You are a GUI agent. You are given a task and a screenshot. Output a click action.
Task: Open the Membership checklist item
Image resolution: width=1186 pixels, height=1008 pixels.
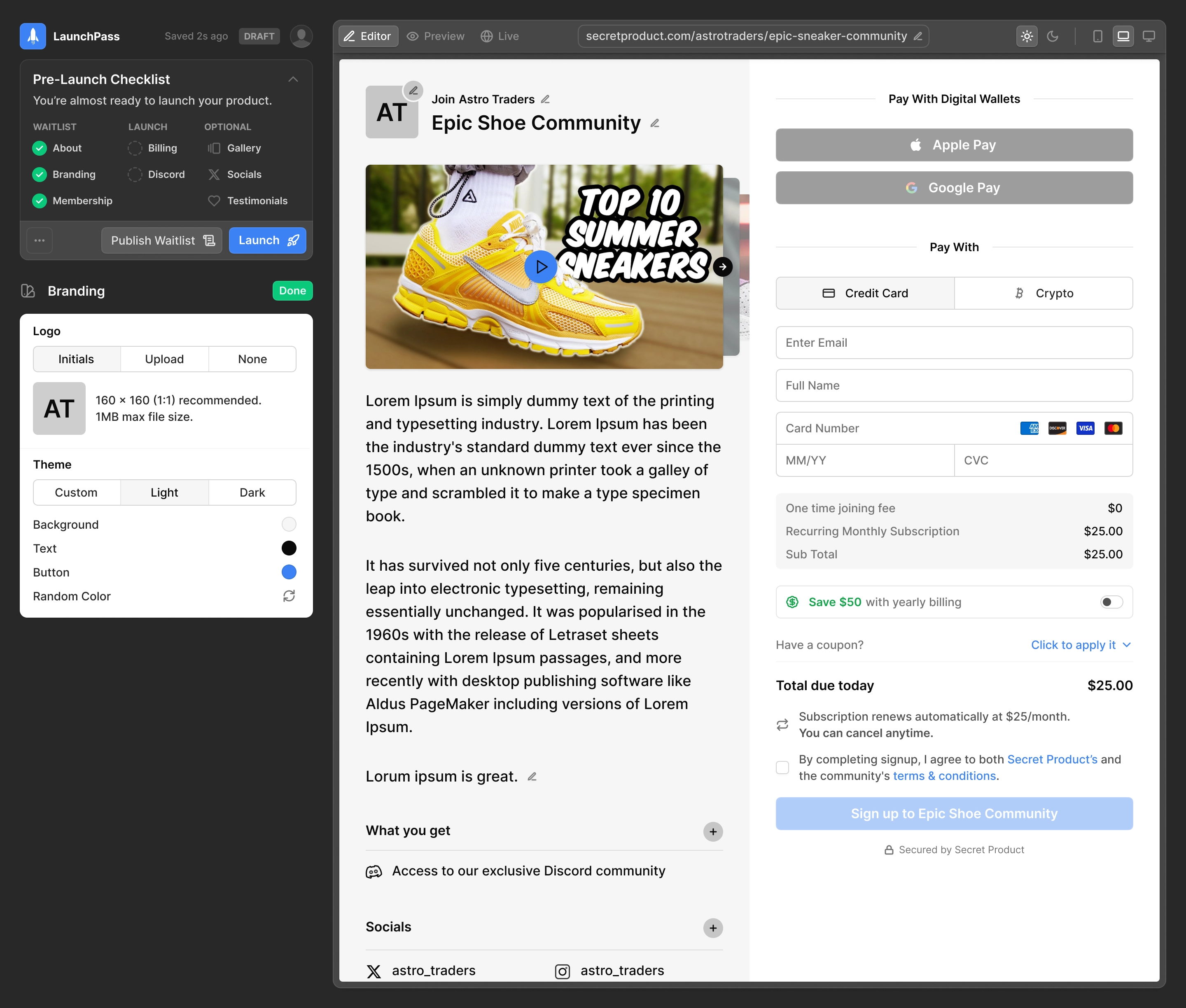coord(72,201)
